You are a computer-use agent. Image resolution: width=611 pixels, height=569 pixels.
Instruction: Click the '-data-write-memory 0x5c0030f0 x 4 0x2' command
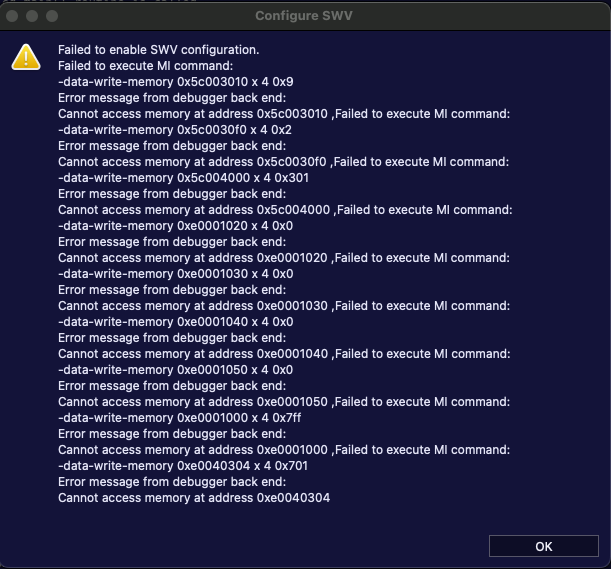175,130
